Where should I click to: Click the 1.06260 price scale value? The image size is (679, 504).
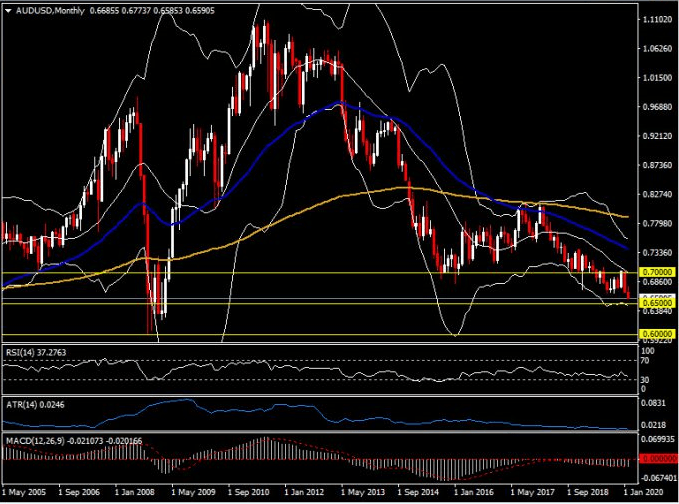click(x=657, y=48)
